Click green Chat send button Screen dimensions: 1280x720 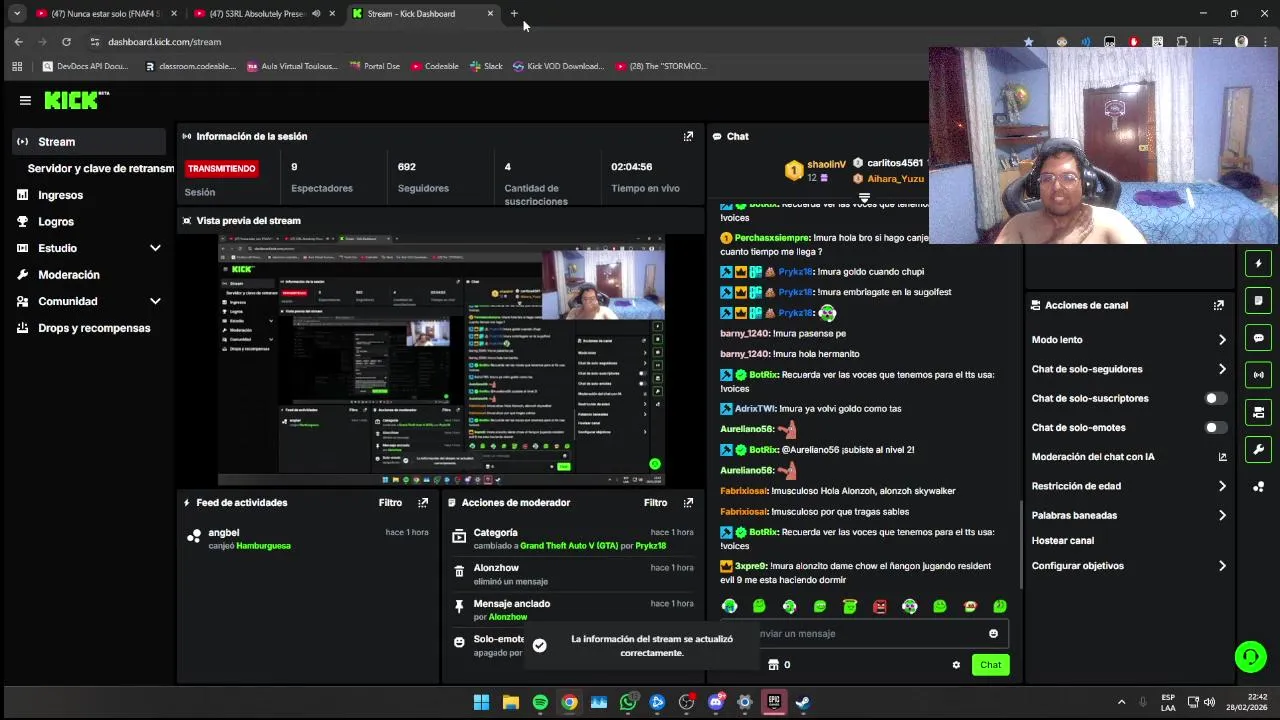pyautogui.click(x=990, y=665)
